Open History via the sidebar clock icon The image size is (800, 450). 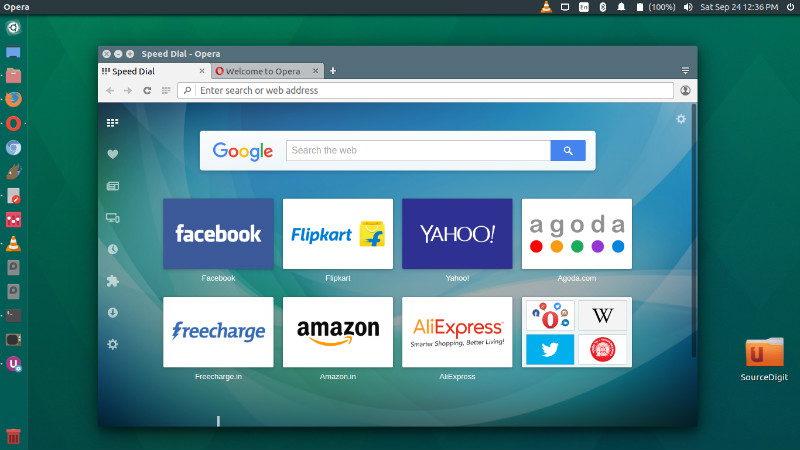[x=113, y=249]
